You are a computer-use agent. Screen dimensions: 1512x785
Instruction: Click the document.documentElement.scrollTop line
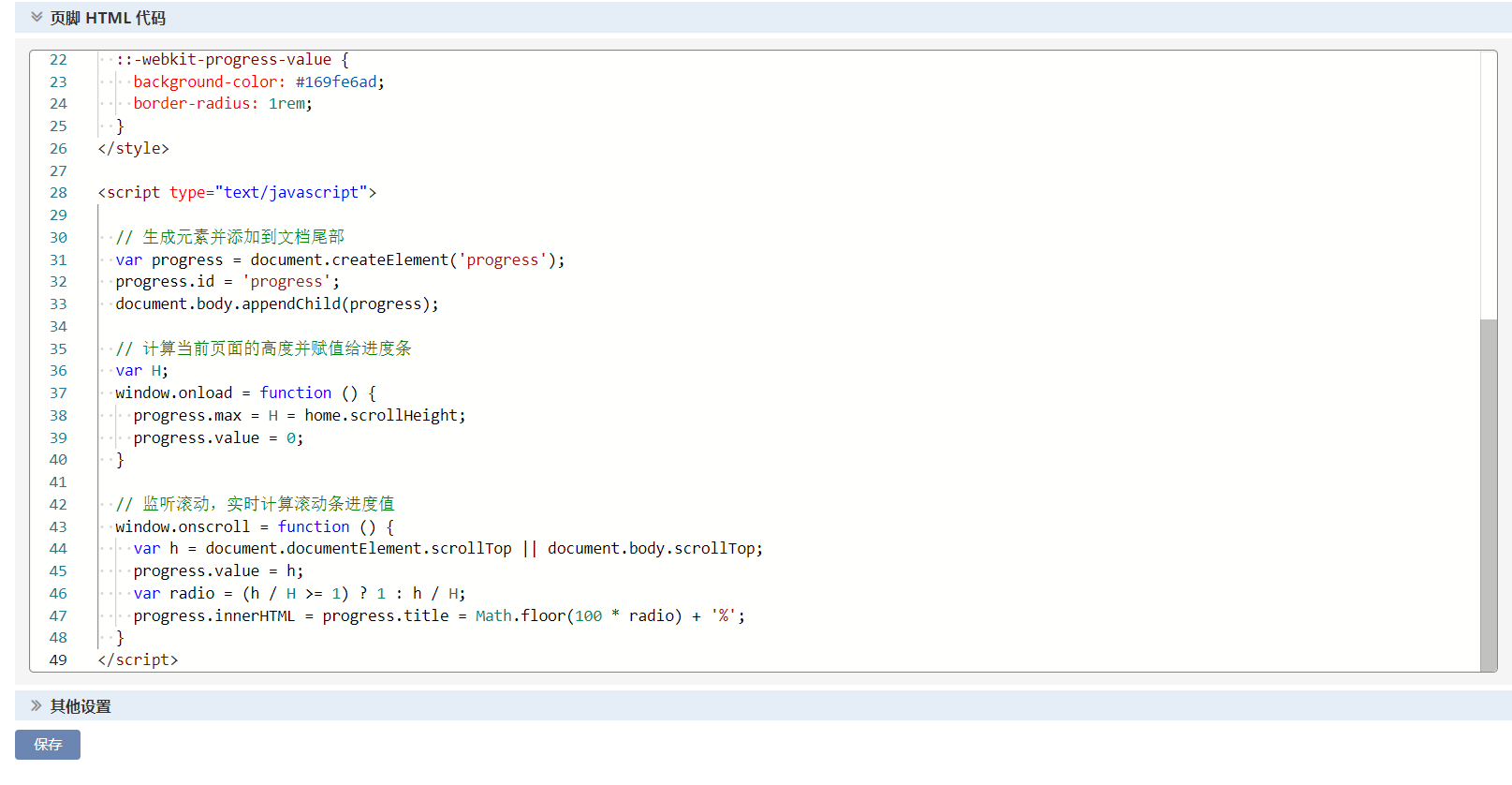coord(448,548)
